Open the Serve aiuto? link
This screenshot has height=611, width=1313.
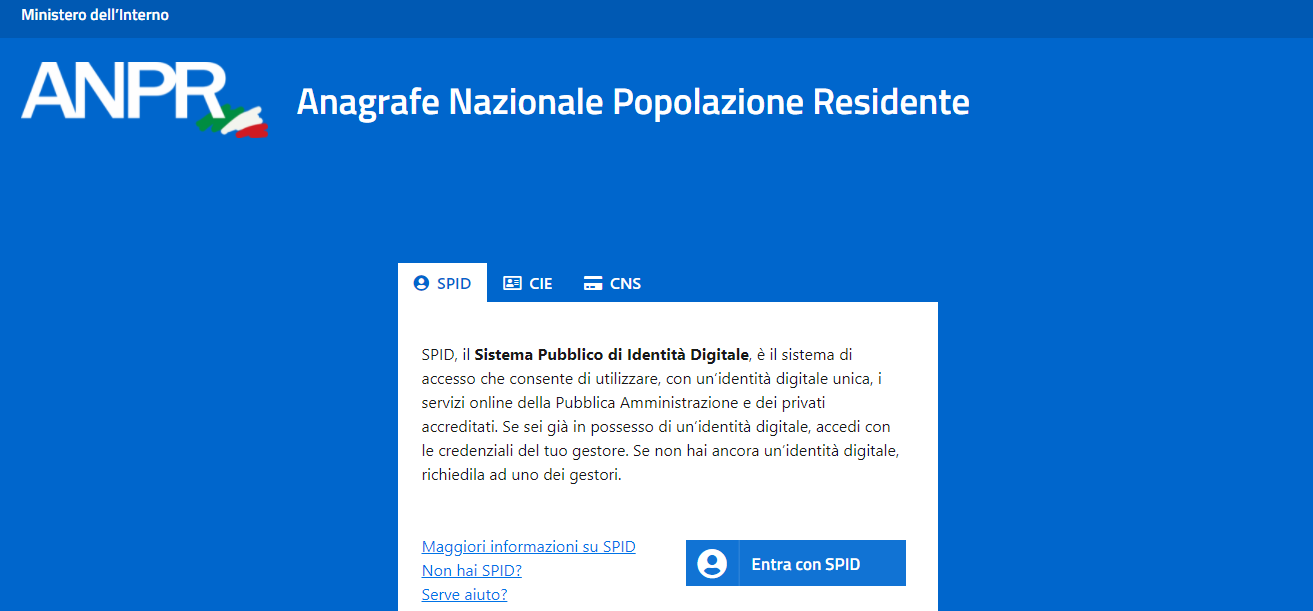464,595
